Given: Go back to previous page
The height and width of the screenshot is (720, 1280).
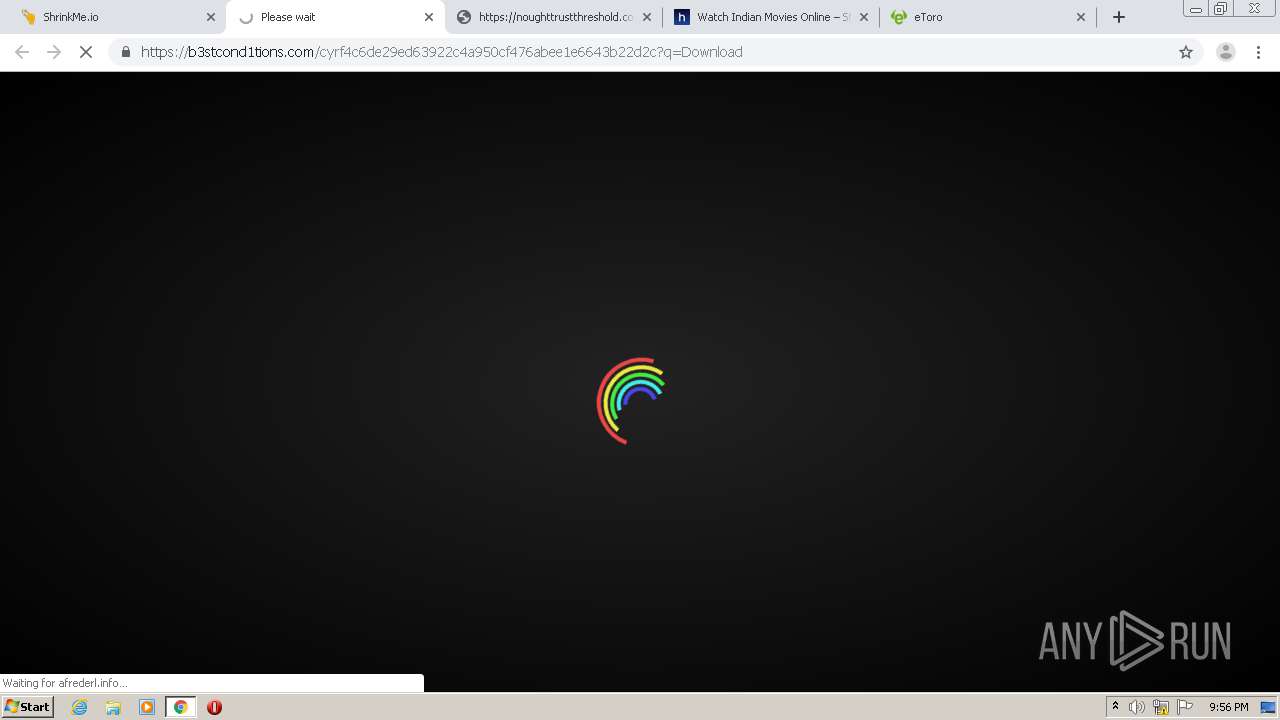Looking at the screenshot, I should (x=22, y=52).
